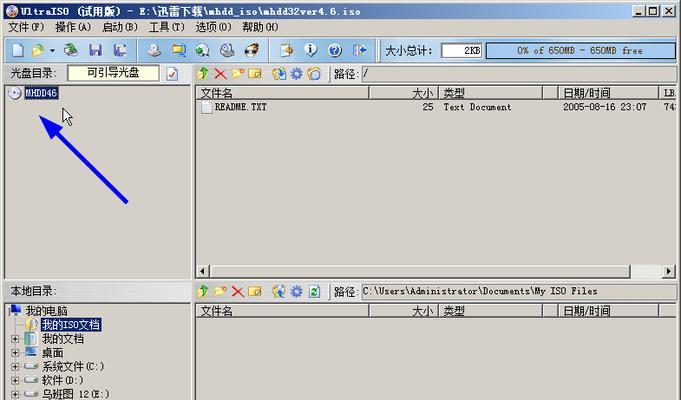The width and height of the screenshot is (681, 400).
Task: Expand the 软件(D:) drive node
Action: click(x=15, y=380)
